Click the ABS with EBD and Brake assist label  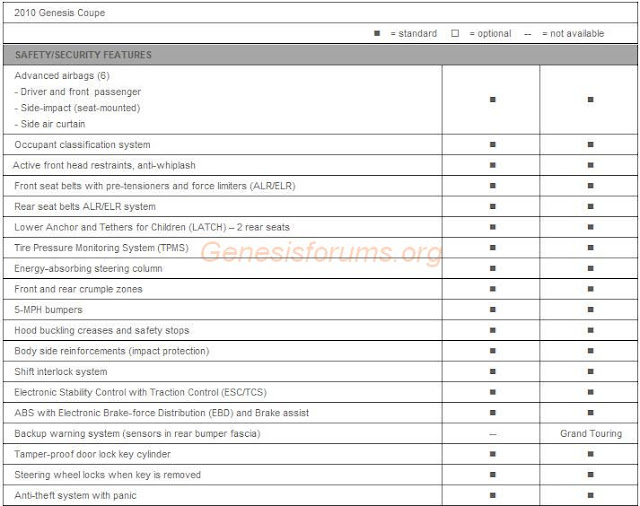point(162,413)
